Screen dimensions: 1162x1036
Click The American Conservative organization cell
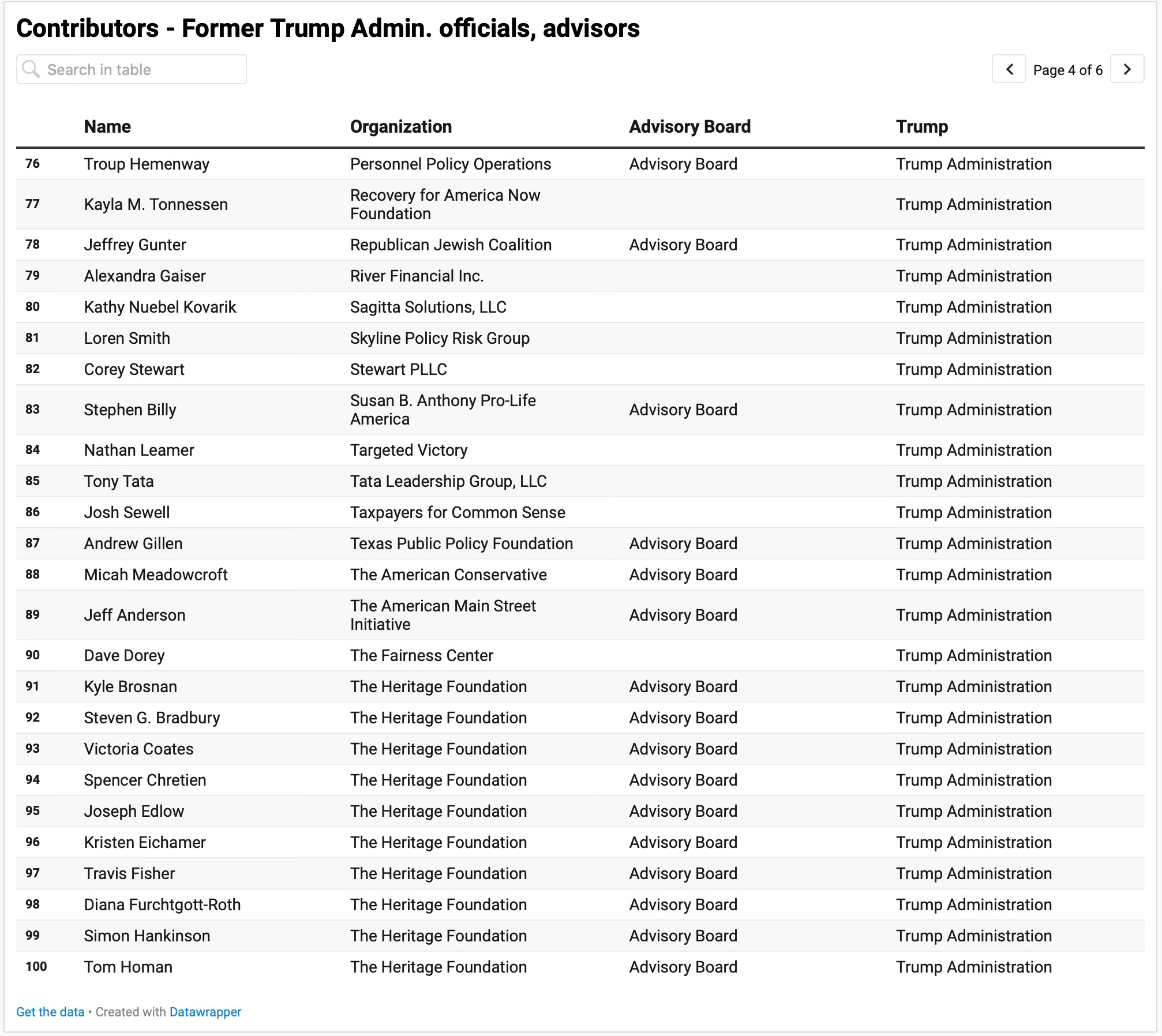(x=448, y=575)
